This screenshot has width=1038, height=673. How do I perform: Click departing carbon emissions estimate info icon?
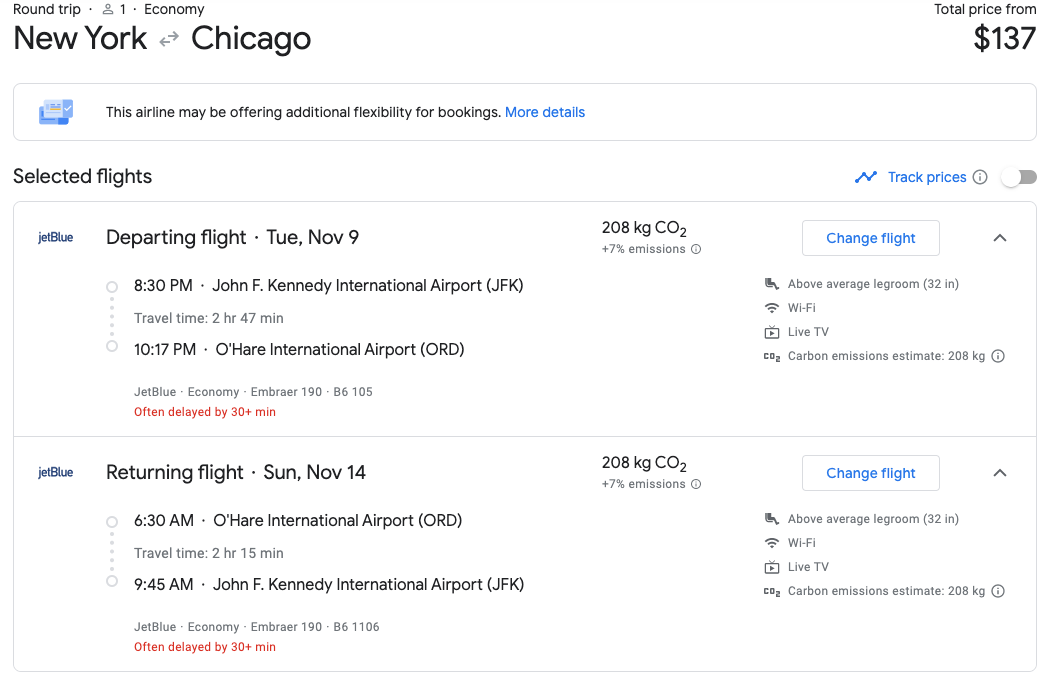[998, 356]
